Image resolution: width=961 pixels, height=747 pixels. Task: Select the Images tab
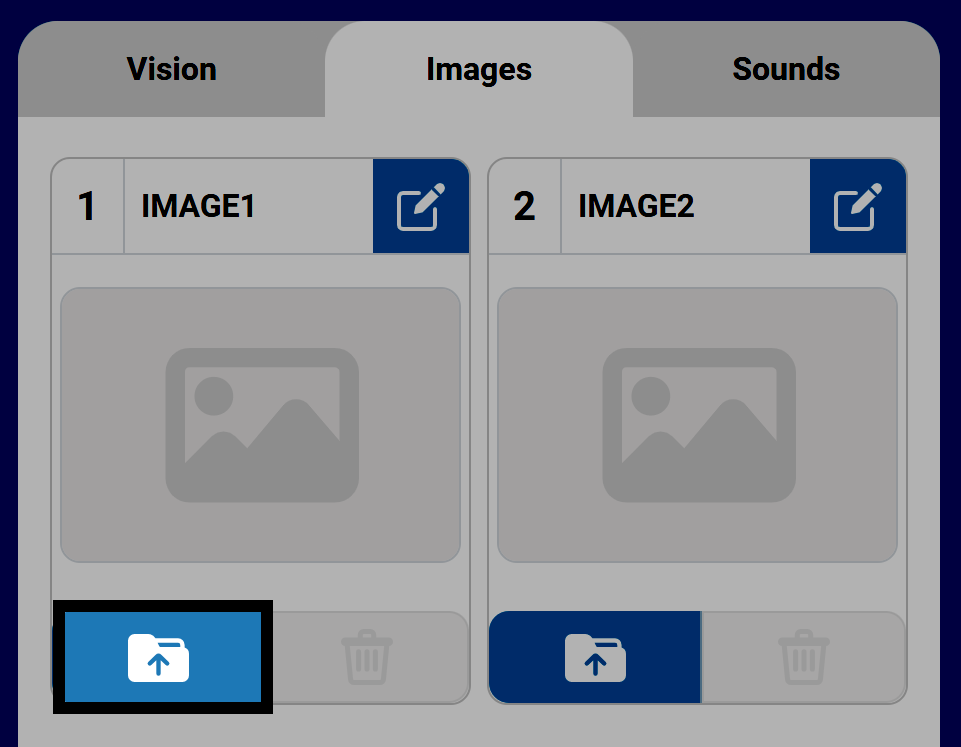click(479, 69)
